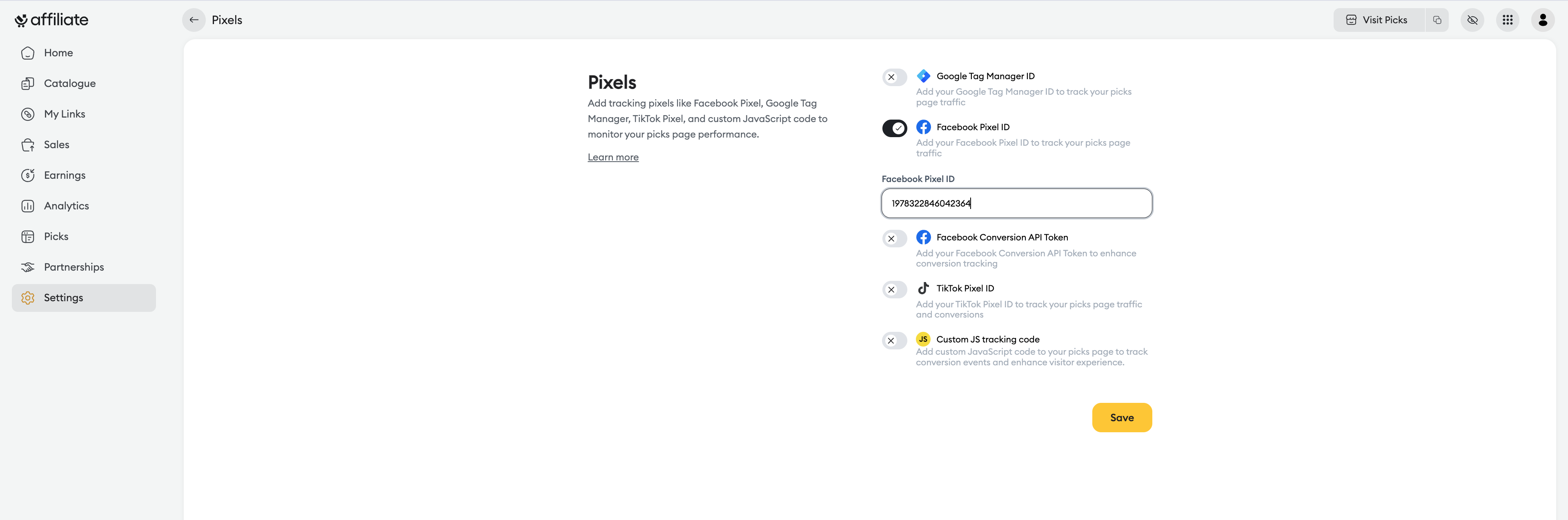Open the apps grid menu

click(1507, 20)
